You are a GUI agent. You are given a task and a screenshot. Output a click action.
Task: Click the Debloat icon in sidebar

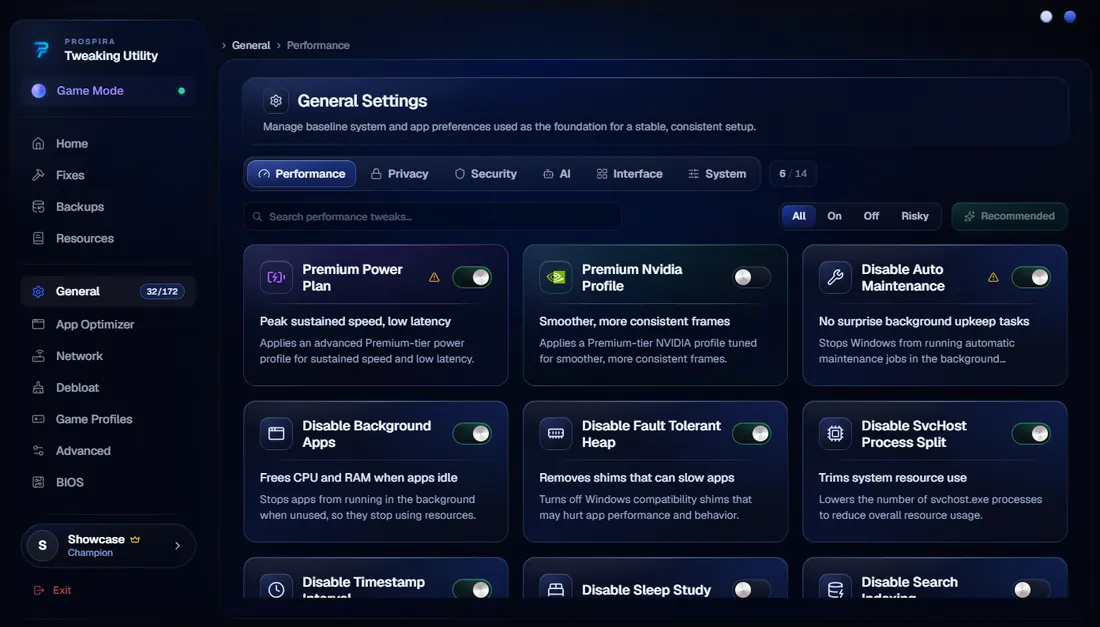click(x=39, y=387)
